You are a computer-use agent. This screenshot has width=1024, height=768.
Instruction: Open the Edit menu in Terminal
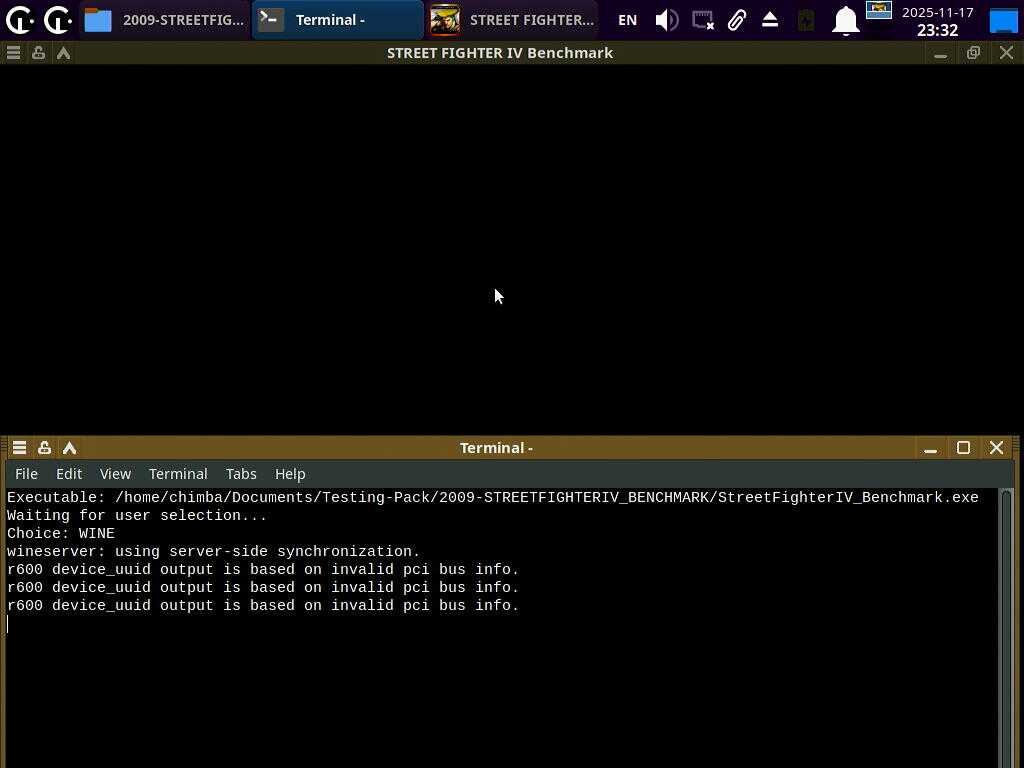[69, 473]
